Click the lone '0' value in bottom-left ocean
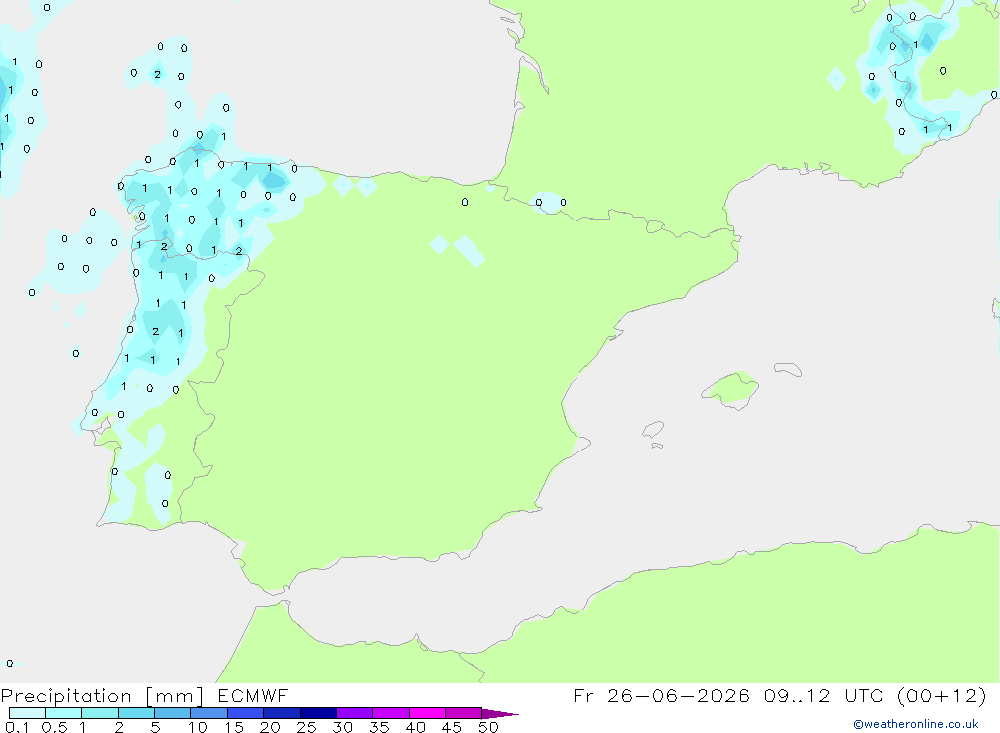The height and width of the screenshot is (733, 1000). pos(10,663)
